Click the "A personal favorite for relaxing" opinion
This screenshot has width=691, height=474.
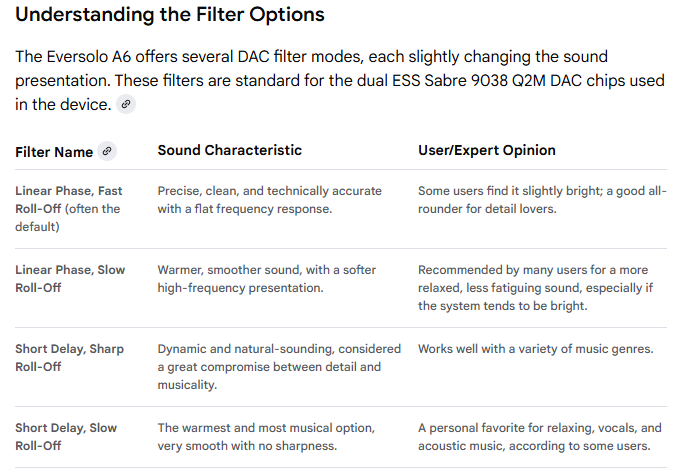pyautogui.click(x=540, y=436)
